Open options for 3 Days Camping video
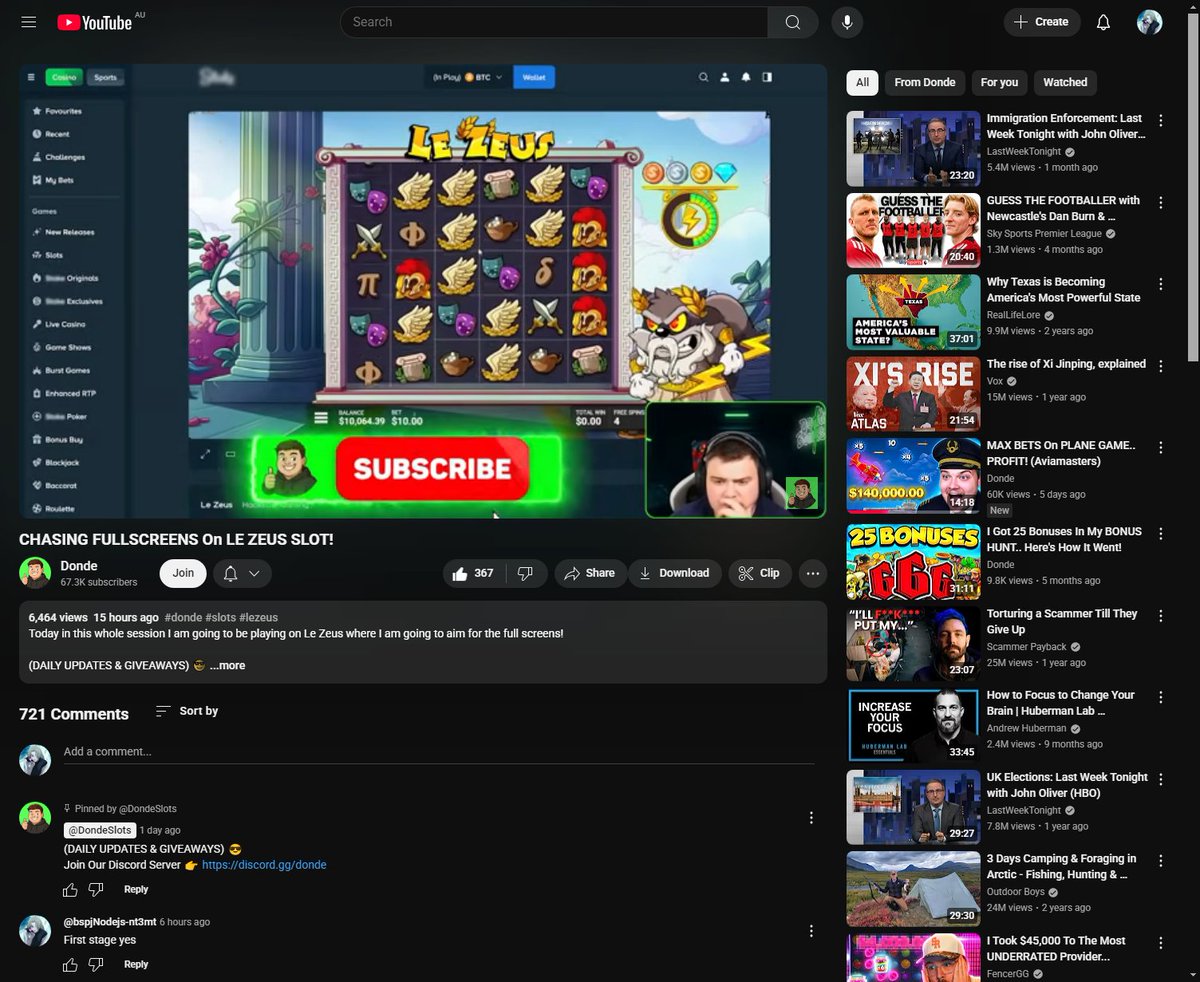Viewport: 1200px width, 982px height. [x=1161, y=860]
